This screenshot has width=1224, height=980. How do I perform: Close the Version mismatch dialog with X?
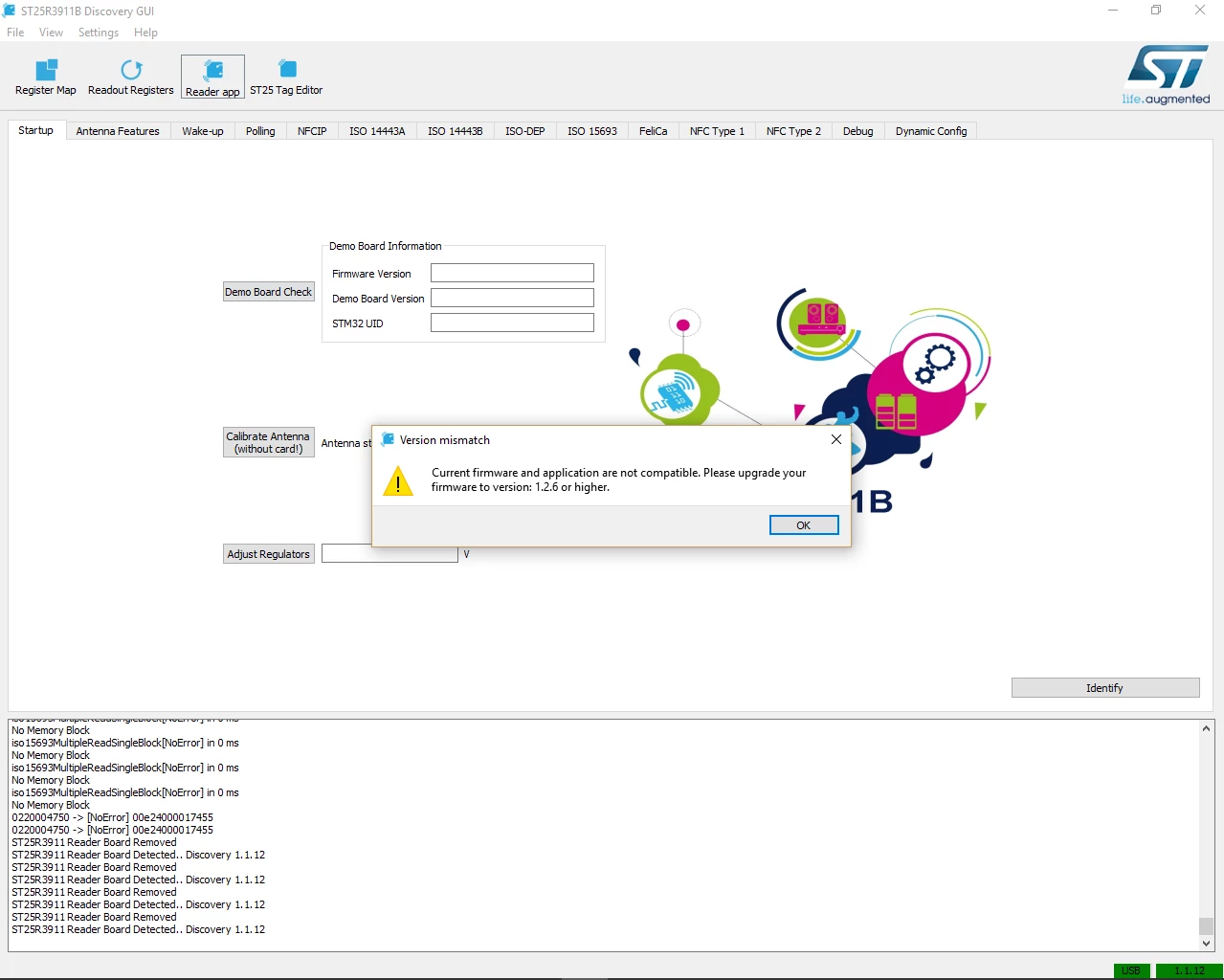point(835,439)
